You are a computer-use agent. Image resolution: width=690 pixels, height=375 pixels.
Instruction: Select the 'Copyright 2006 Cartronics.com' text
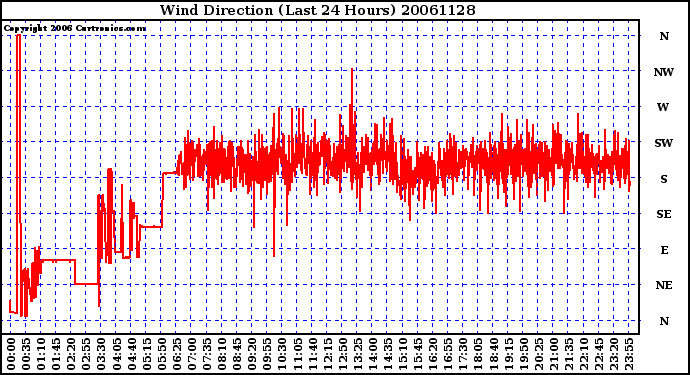(x=75, y=29)
